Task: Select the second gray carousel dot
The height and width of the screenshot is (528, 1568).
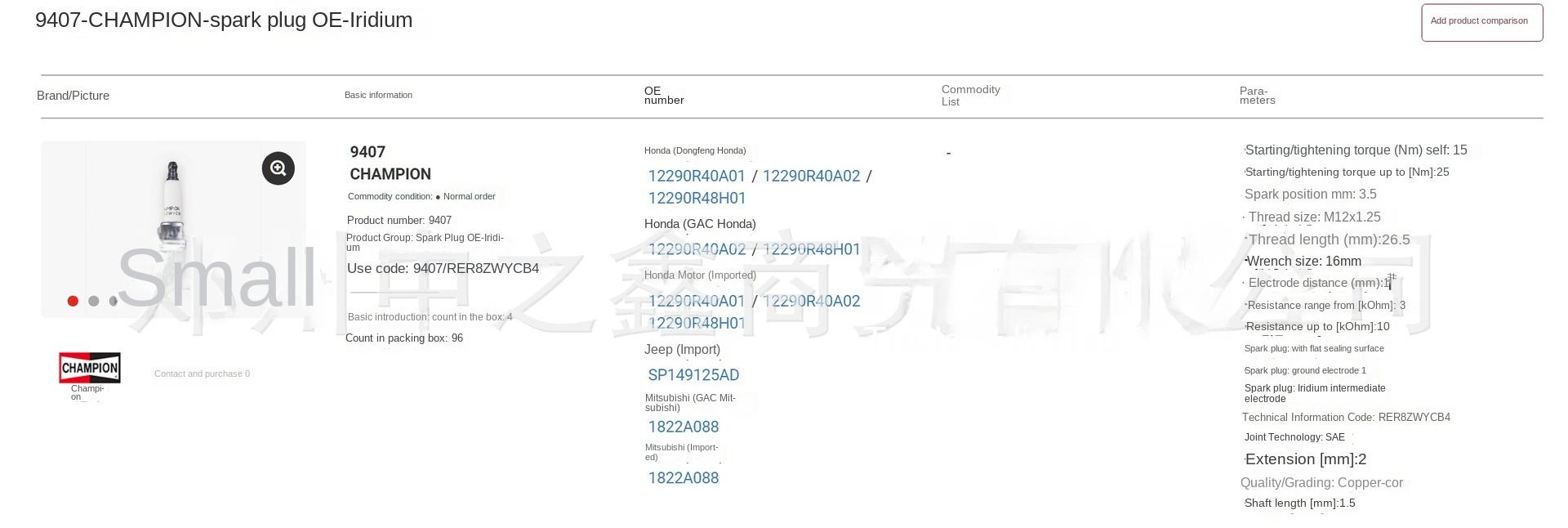Action: [94, 302]
